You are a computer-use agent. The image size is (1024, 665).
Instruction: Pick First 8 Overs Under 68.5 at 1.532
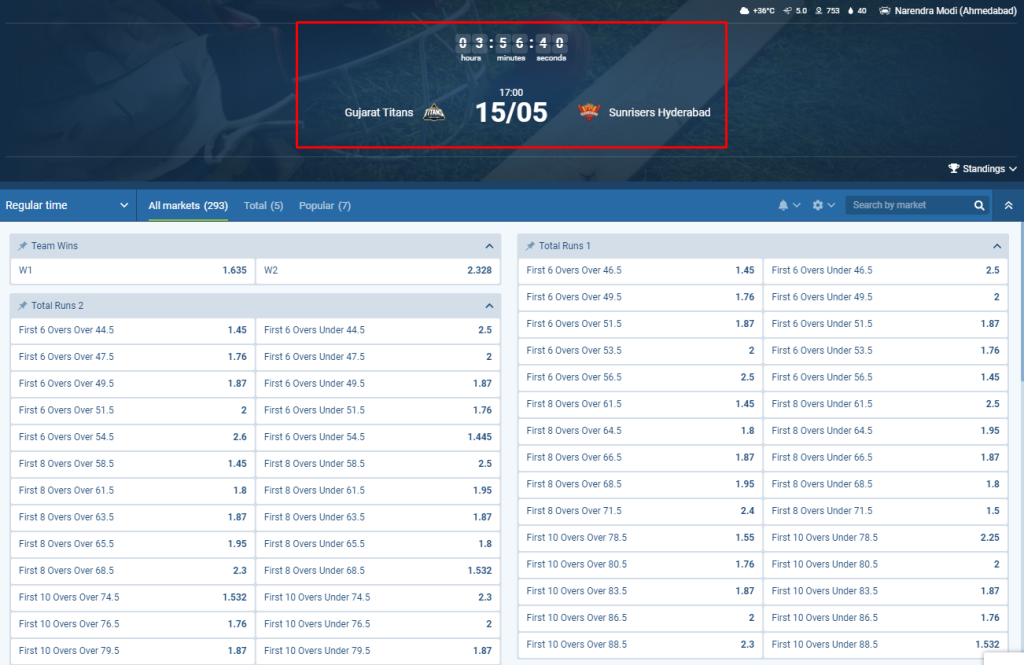377,570
